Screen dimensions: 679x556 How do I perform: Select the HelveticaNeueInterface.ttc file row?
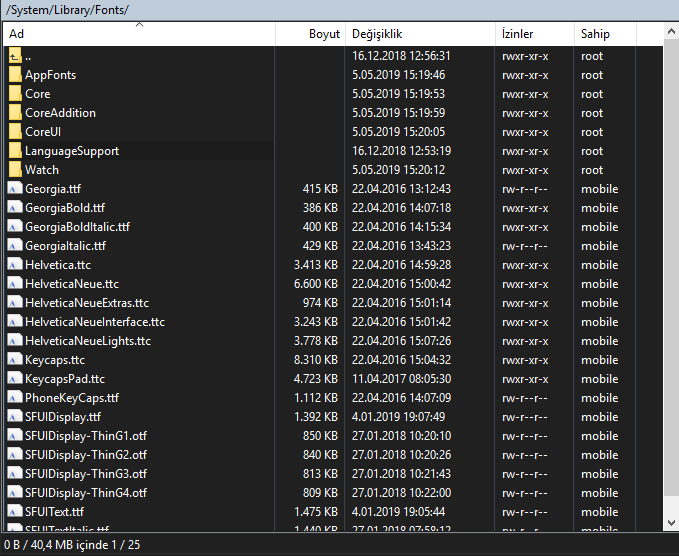click(x=94, y=322)
